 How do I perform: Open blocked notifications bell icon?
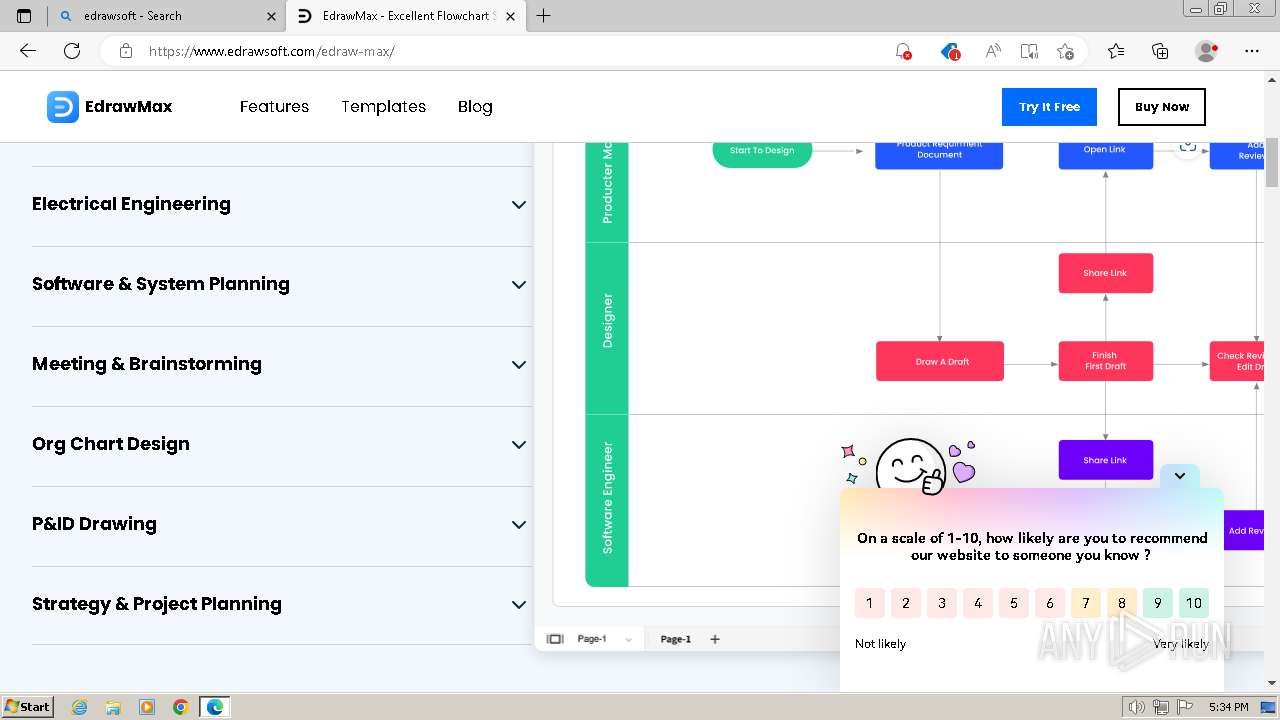tap(903, 51)
